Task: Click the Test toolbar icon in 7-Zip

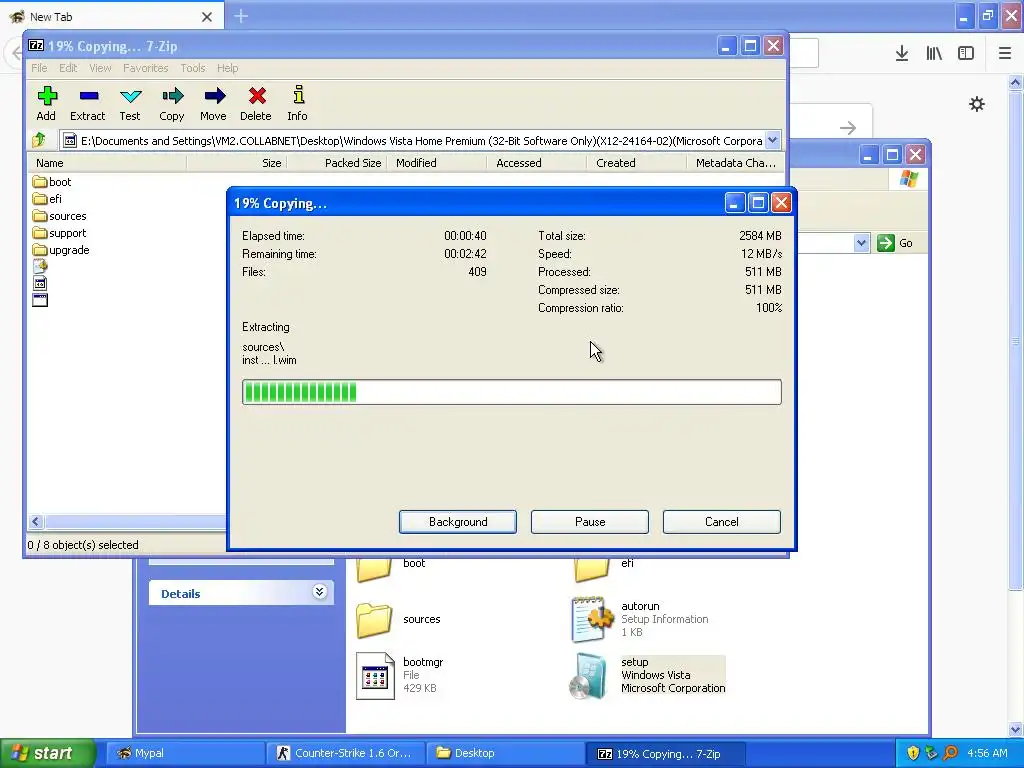Action: pyautogui.click(x=131, y=96)
